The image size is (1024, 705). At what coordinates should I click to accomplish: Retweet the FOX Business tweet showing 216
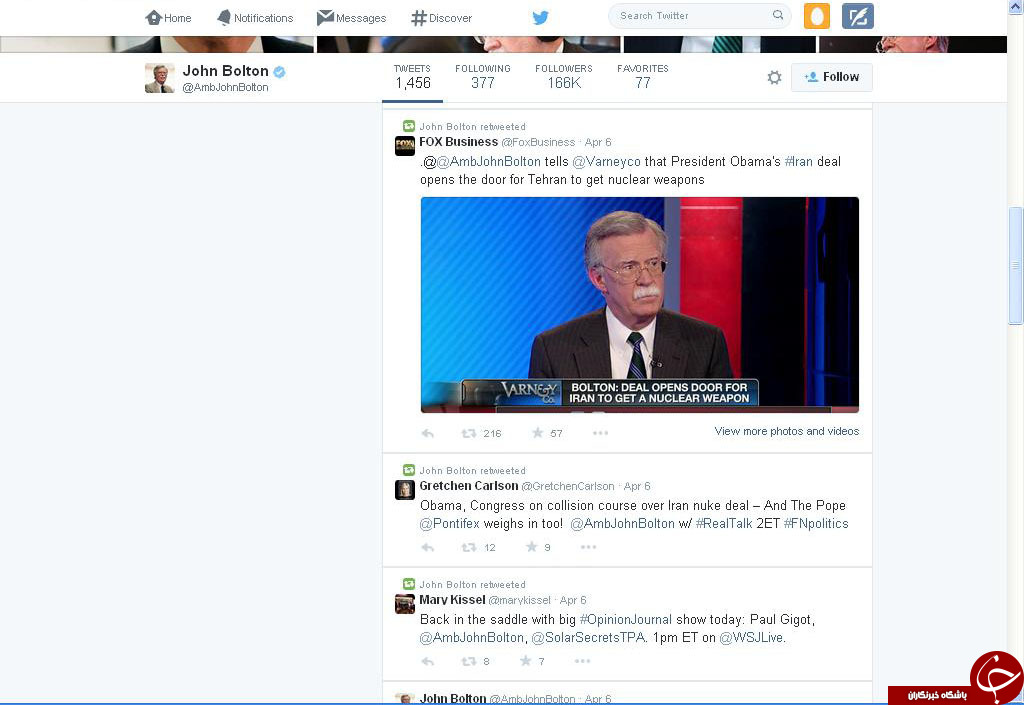(481, 433)
